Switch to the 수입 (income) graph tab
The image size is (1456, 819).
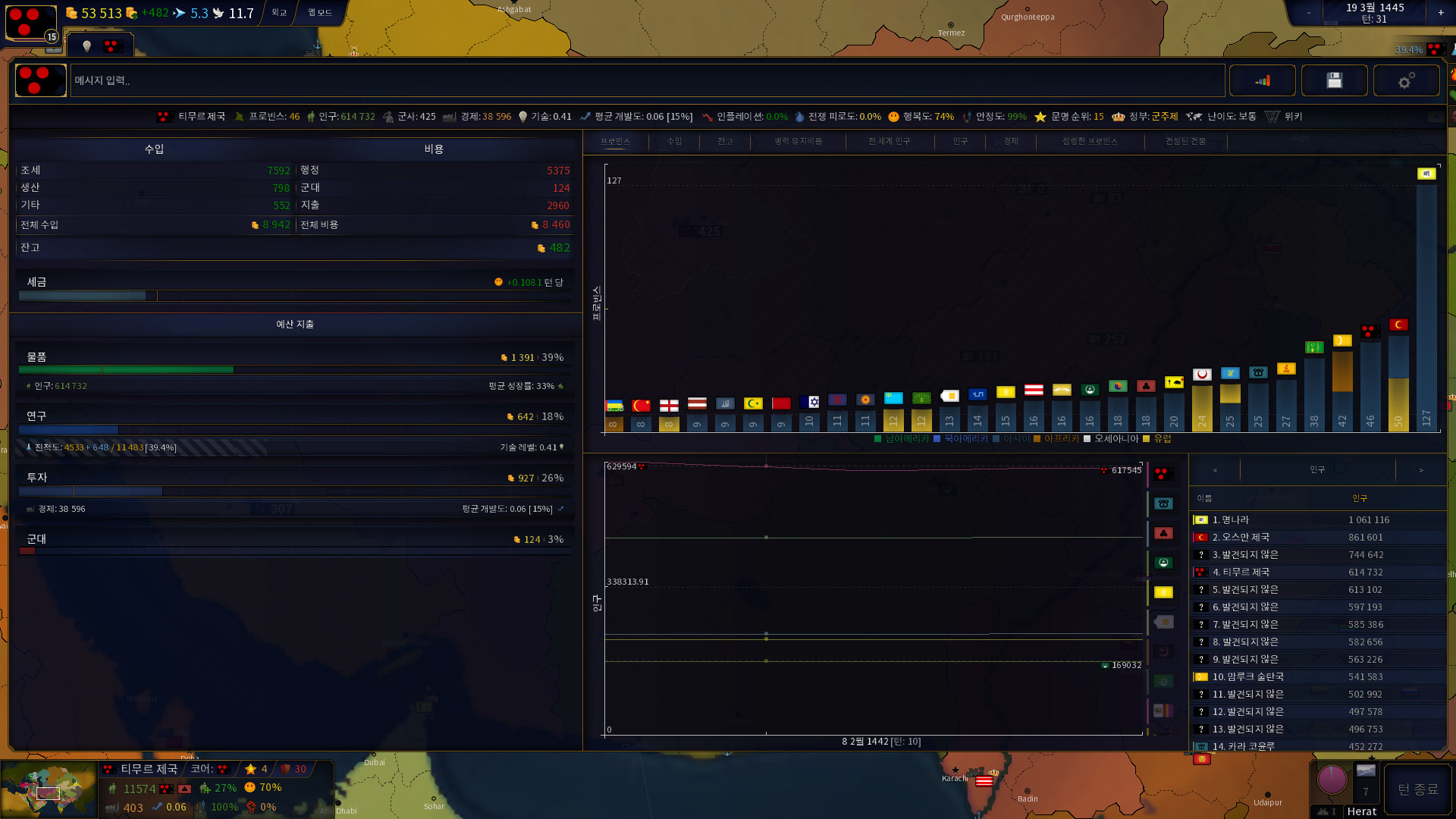(x=674, y=141)
